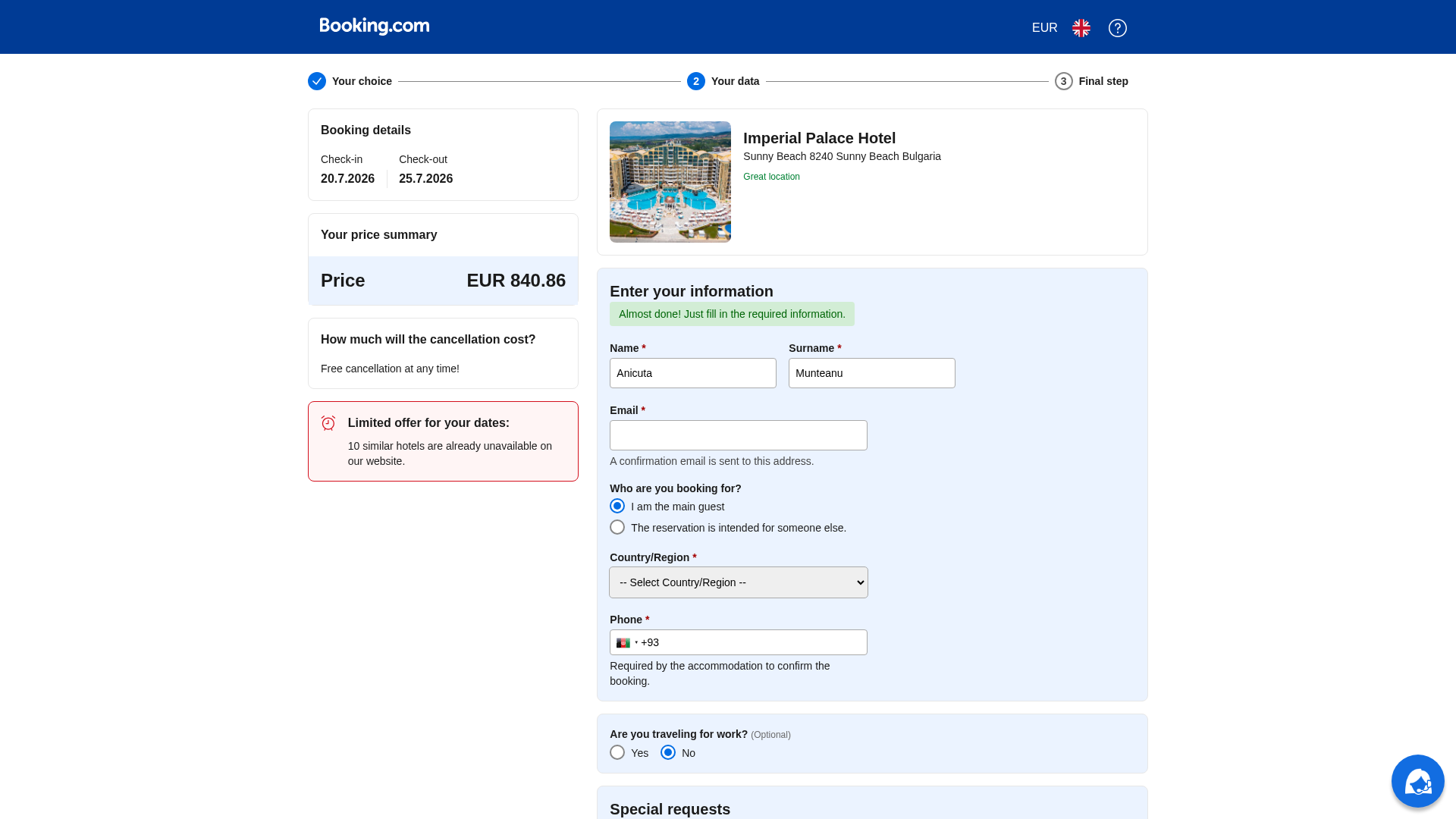
Task: Focus the Surname field containing Munteanu
Action: point(872,373)
